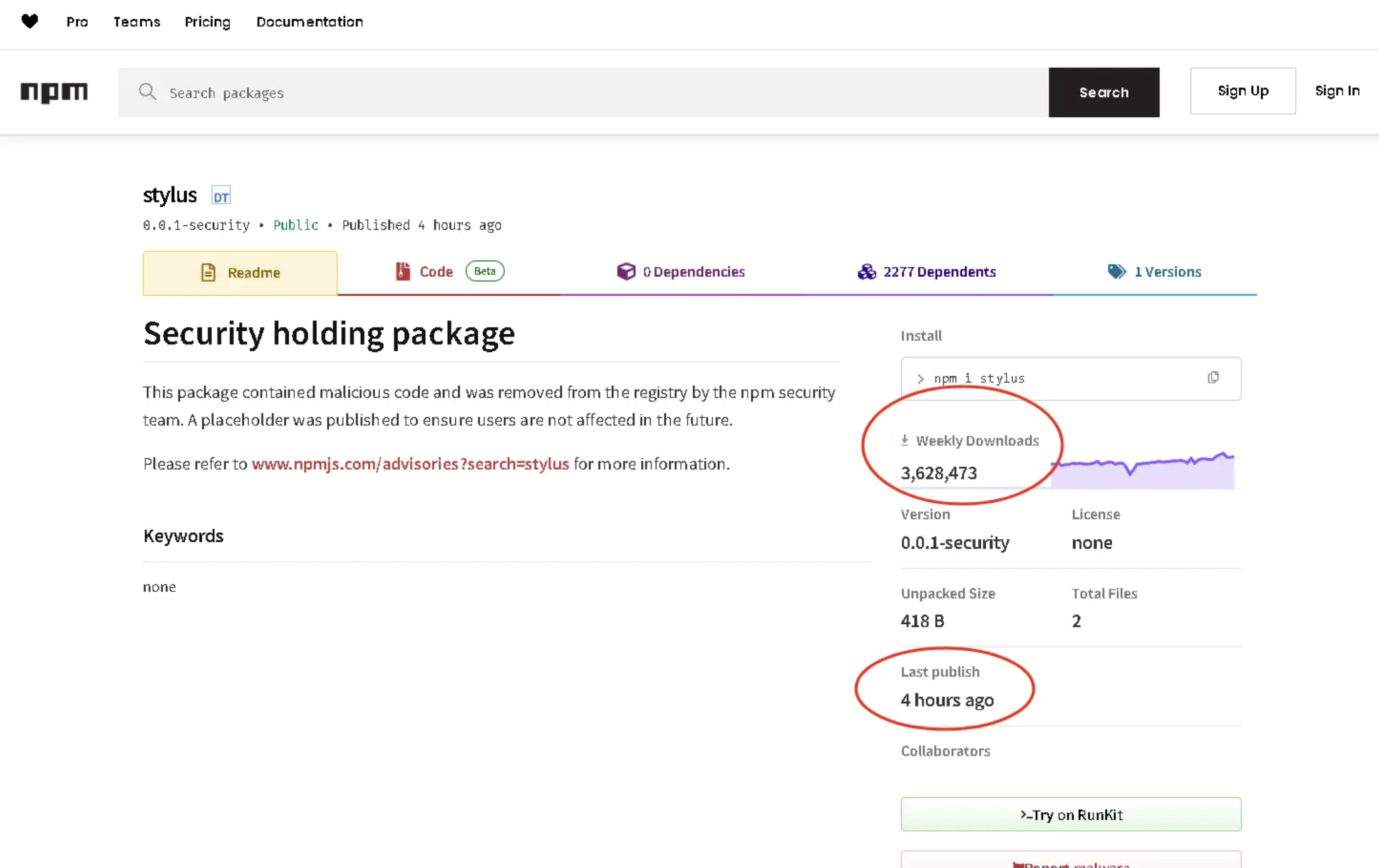Image resolution: width=1379 pixels, height=868 pixels.
Task: Click the Dependents cubes icon
Action: click(867, 271)
